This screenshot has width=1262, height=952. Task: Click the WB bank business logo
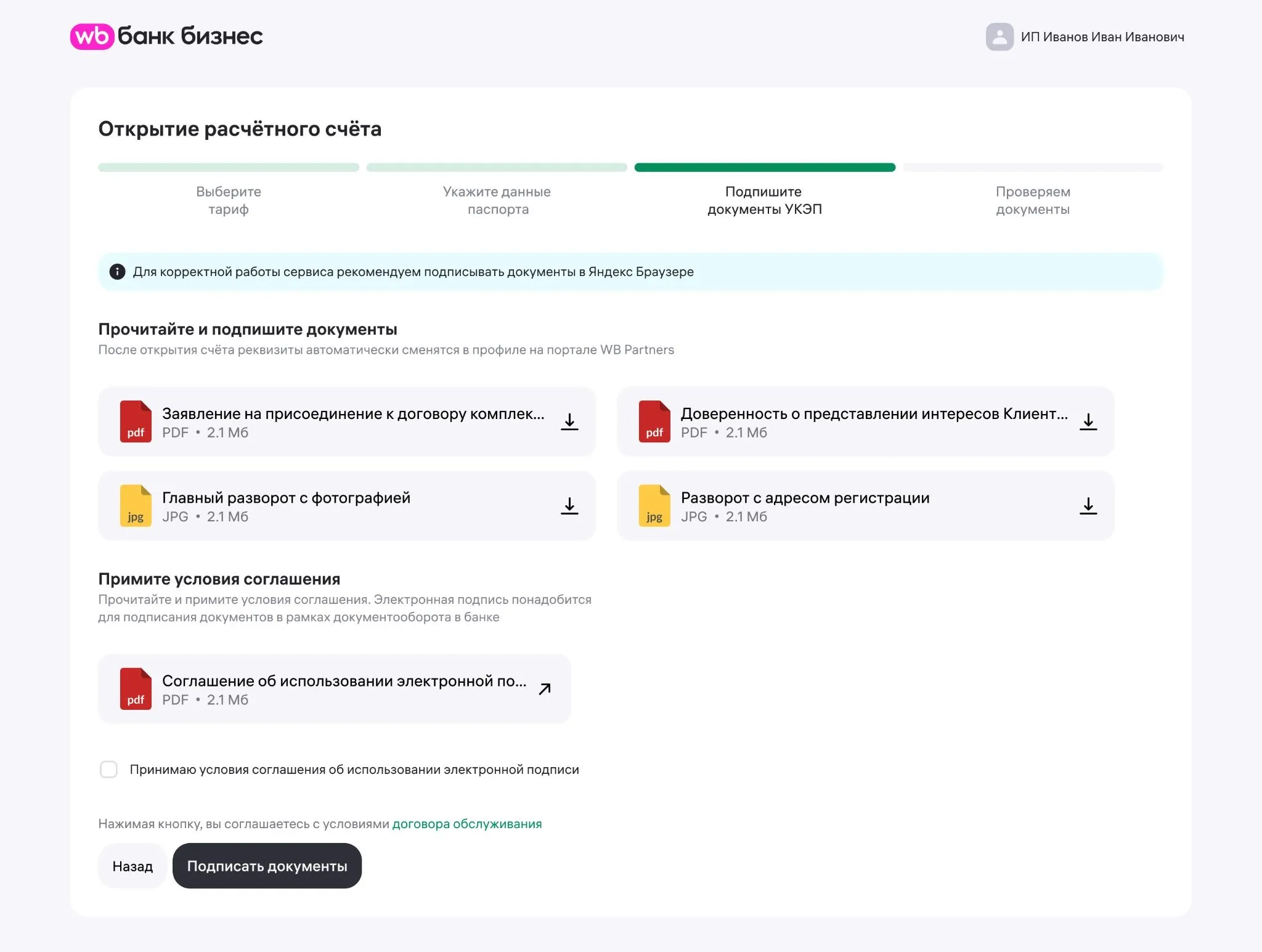point(166,36)
